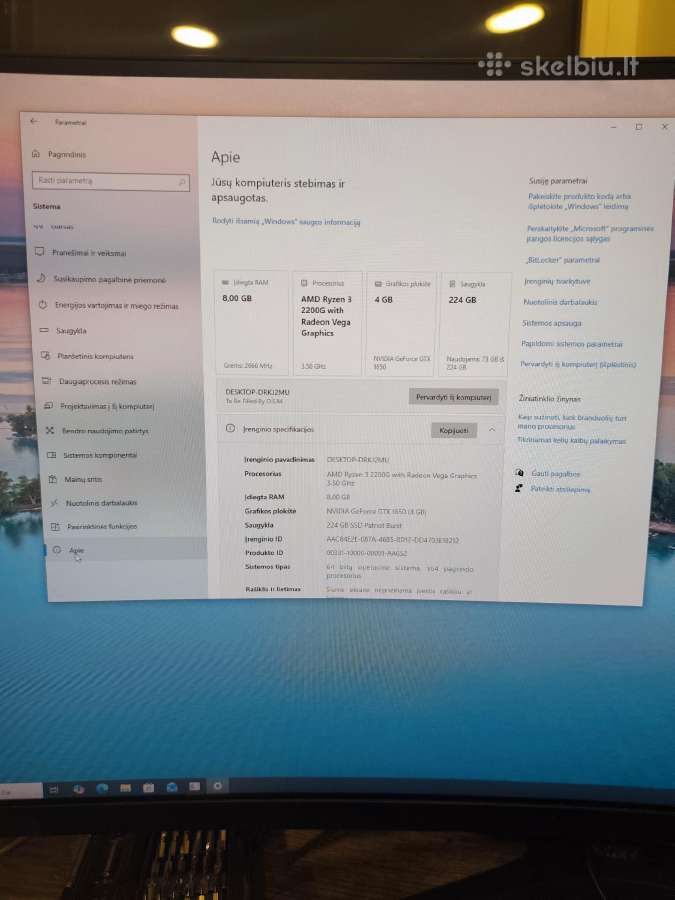The width and height of the screenshot is (675, 900).
Task: Open Sistemos apsauga link
Action: pos(552,323)
